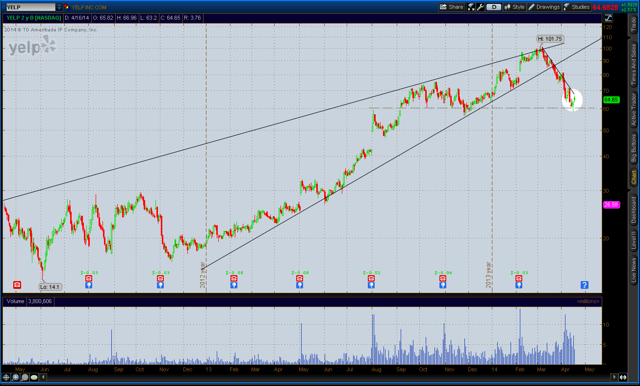Image resolution: width=640 pixels, height=386 pixels.
Task: Click the chart mode icon above price axis
Action: (608, 18)
